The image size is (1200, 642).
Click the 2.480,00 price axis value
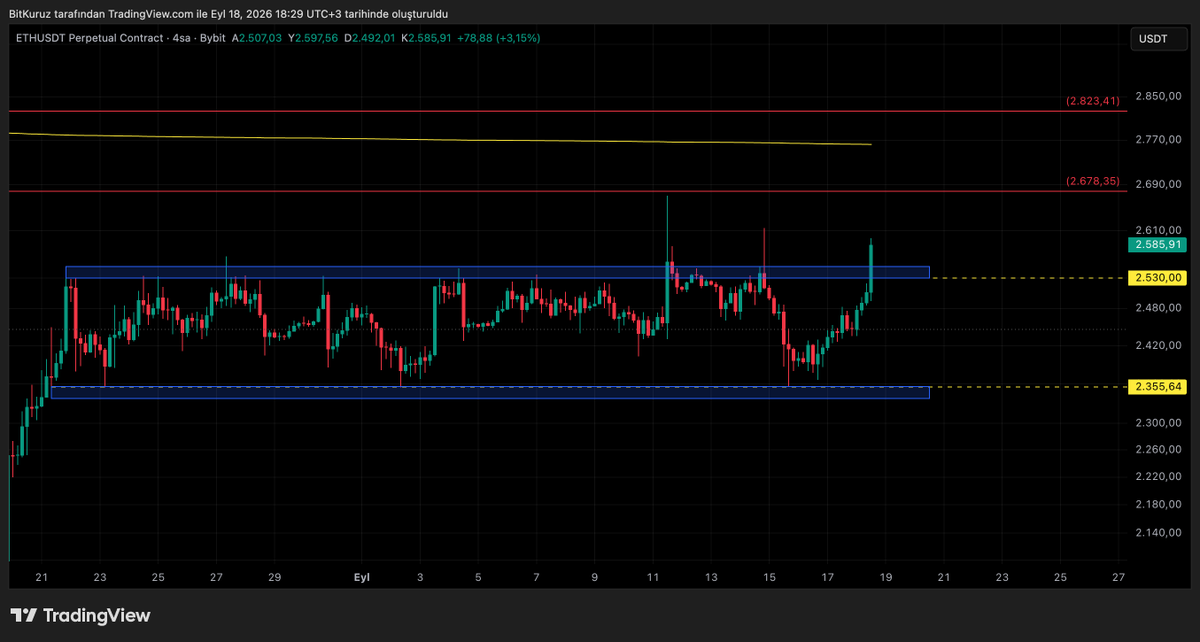tap(1158, 307)
